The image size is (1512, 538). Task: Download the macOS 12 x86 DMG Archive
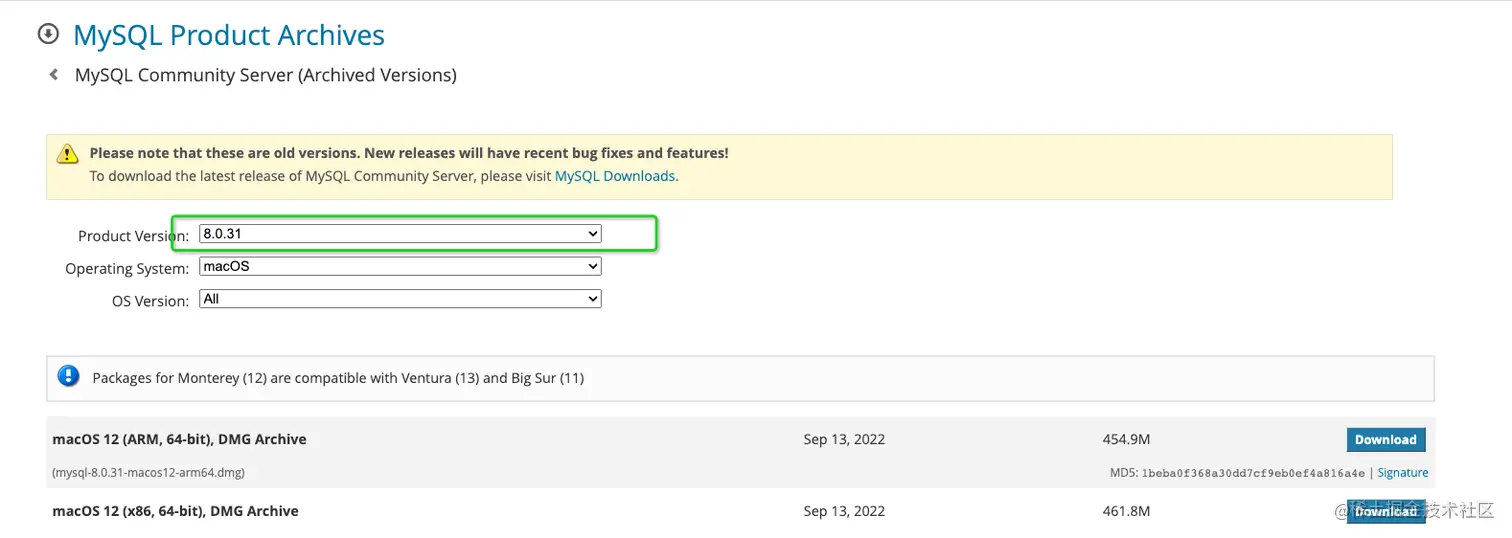[x=1385, y=511]
